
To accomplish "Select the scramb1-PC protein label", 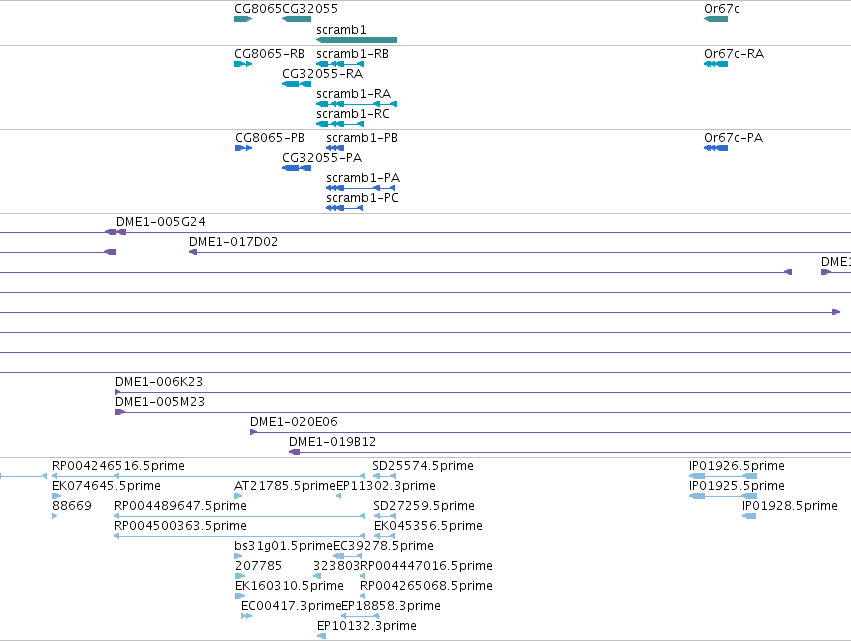I will [x=363, y=198].
